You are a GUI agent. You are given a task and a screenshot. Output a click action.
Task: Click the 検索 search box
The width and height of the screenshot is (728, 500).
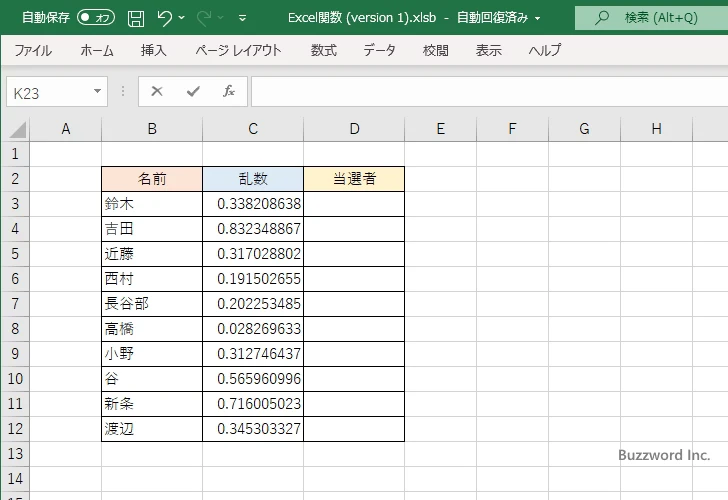point(651,18)
